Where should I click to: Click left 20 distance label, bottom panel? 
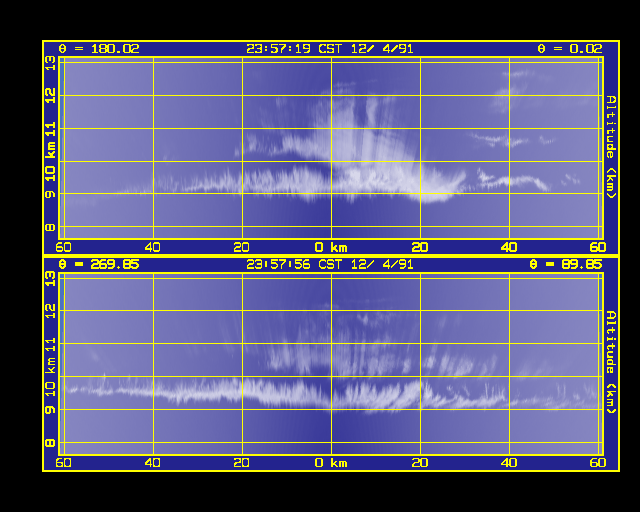point(242,463)
